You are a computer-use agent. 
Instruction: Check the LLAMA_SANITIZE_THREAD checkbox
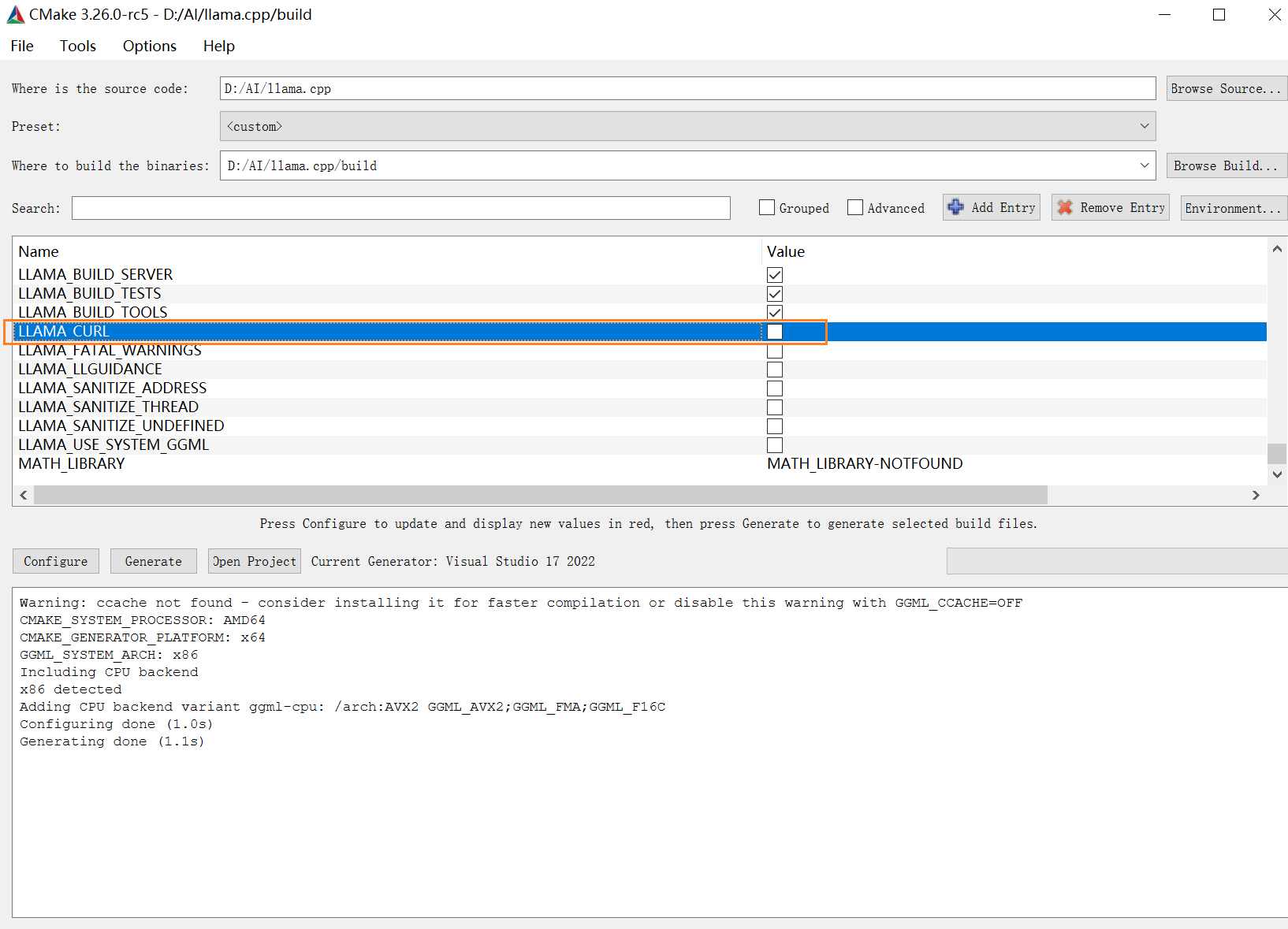pos(775,407)
